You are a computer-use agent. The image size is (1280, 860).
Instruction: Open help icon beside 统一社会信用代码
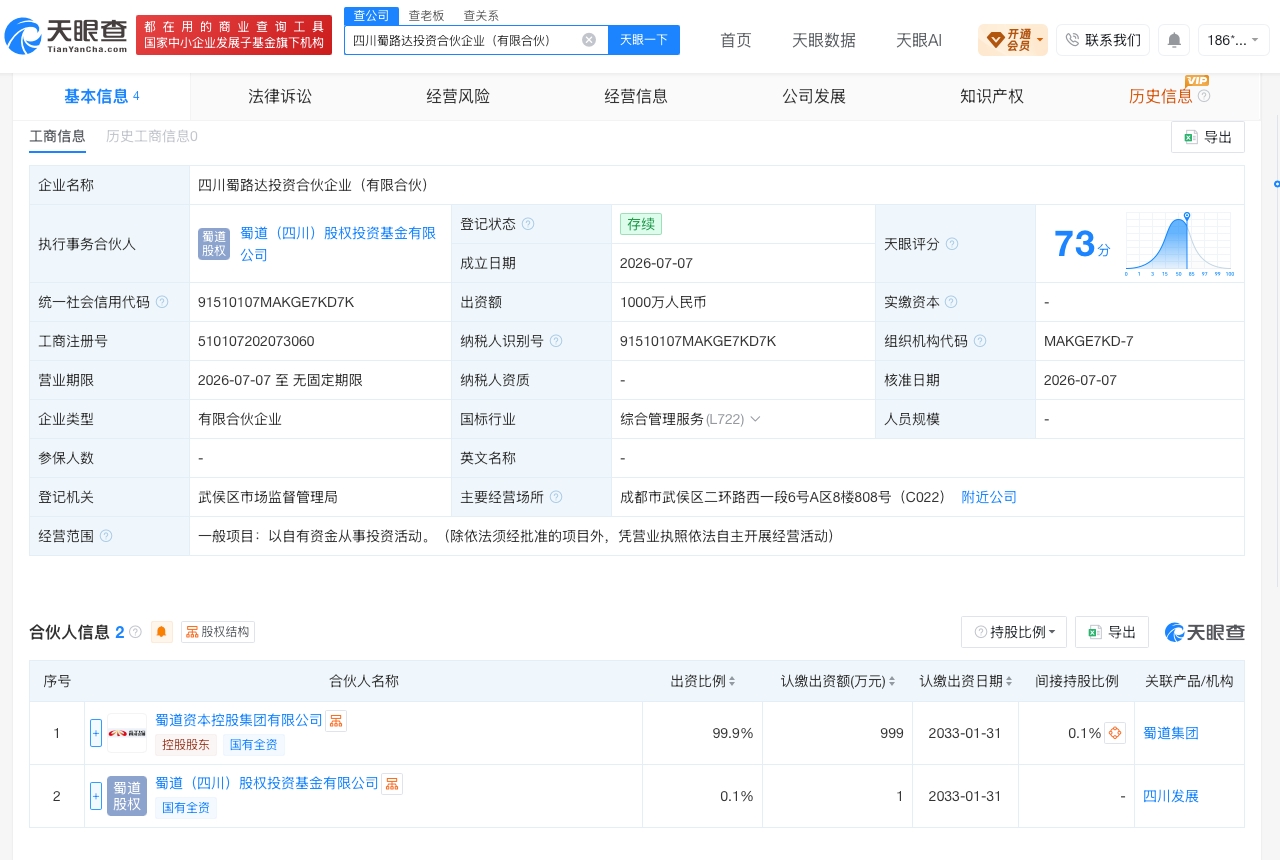click(x=162, y=302)
